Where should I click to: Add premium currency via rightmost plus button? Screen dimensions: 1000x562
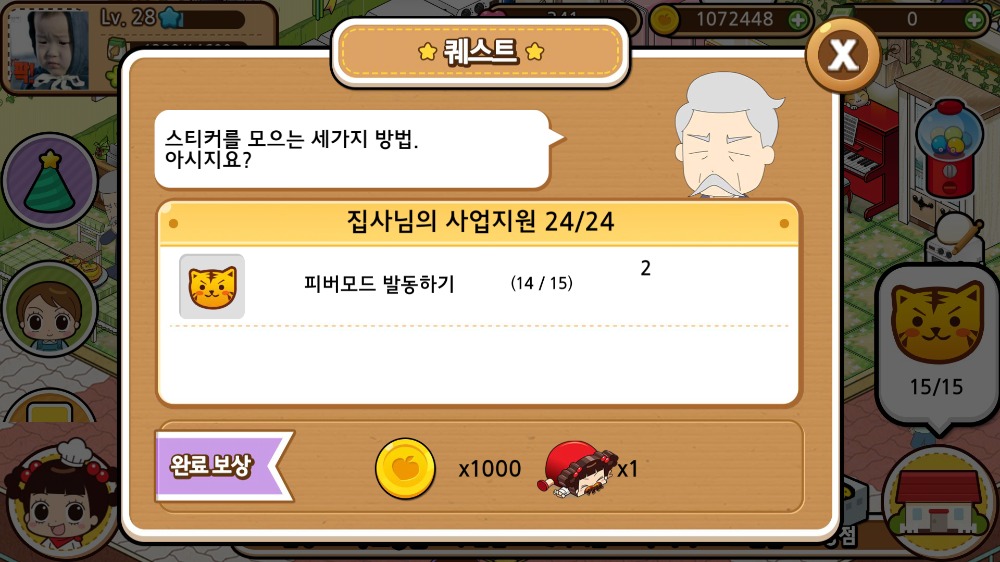coord(974,20)
